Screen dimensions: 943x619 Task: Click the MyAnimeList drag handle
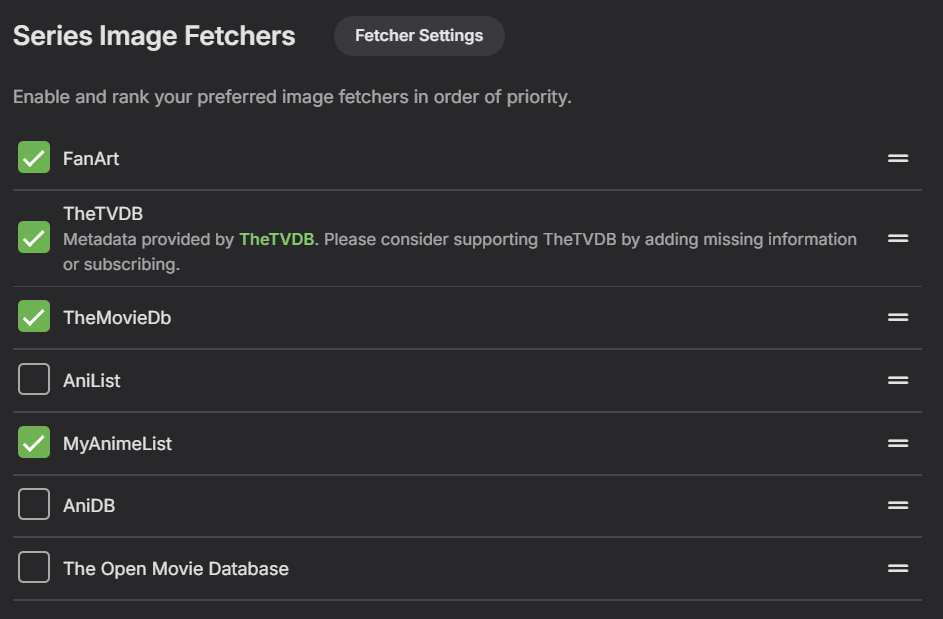click(897, 443)
